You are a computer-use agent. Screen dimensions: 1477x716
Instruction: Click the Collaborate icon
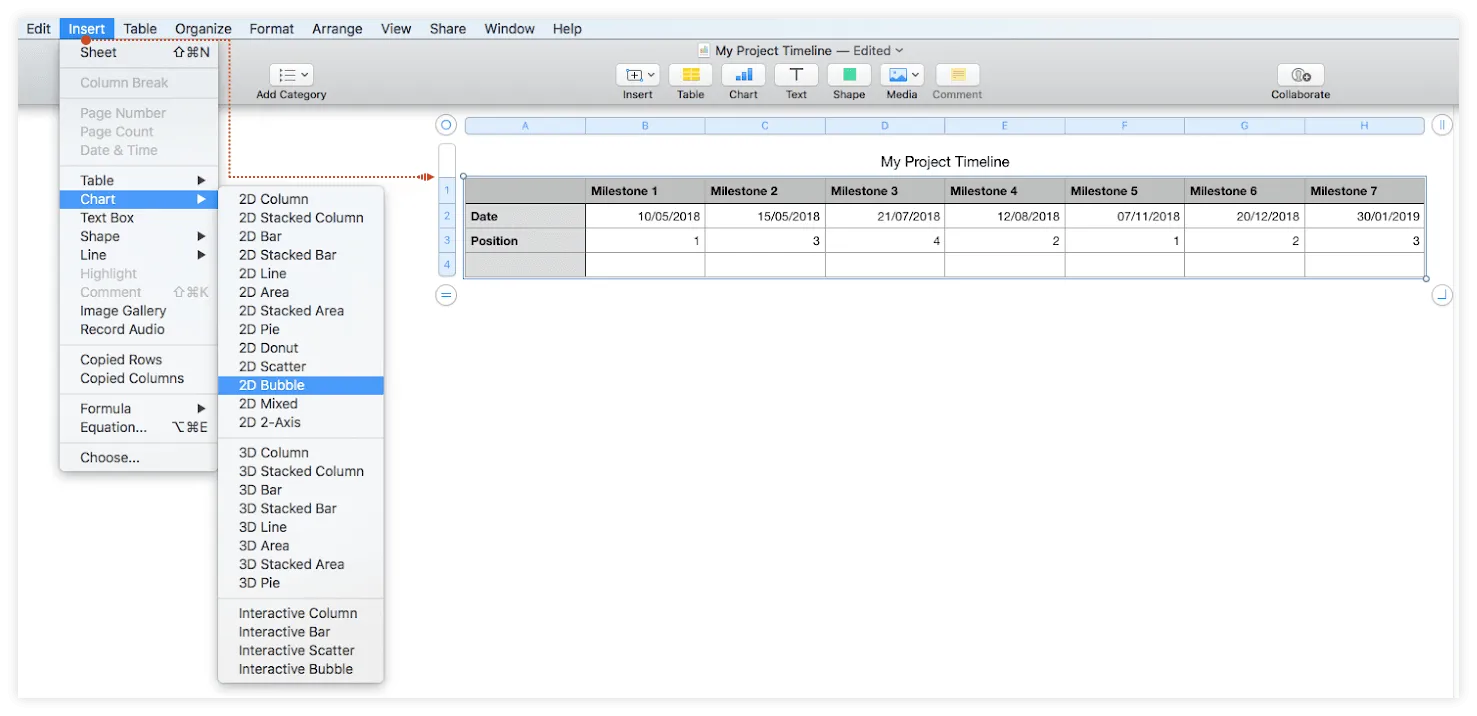click(1300, 75)
